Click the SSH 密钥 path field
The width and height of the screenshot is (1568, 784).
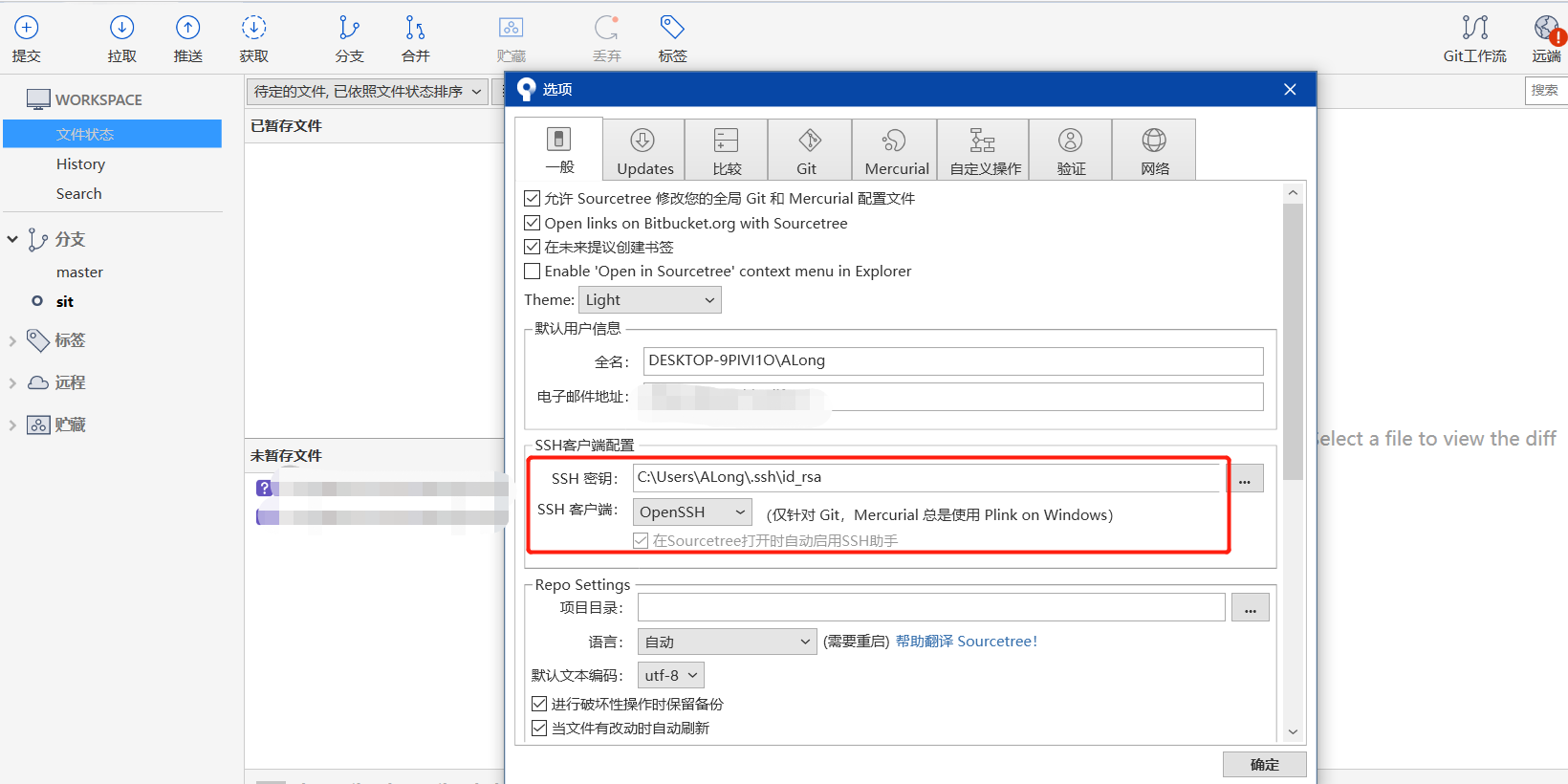click(x=927, y=478)
